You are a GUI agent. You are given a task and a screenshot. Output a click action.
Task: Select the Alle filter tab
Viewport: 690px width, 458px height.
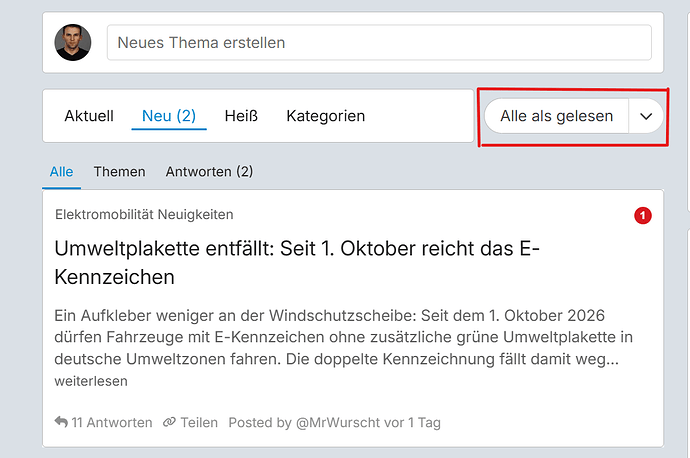coord(61,172)
